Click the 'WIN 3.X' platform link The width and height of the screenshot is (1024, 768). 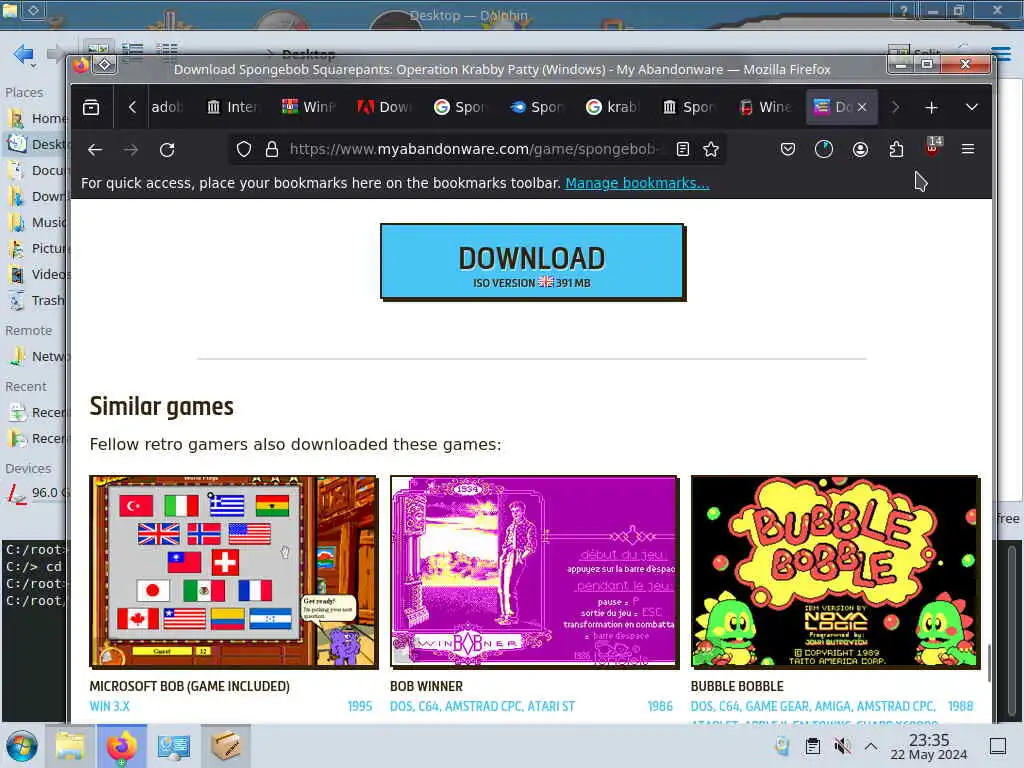[110, 707]
